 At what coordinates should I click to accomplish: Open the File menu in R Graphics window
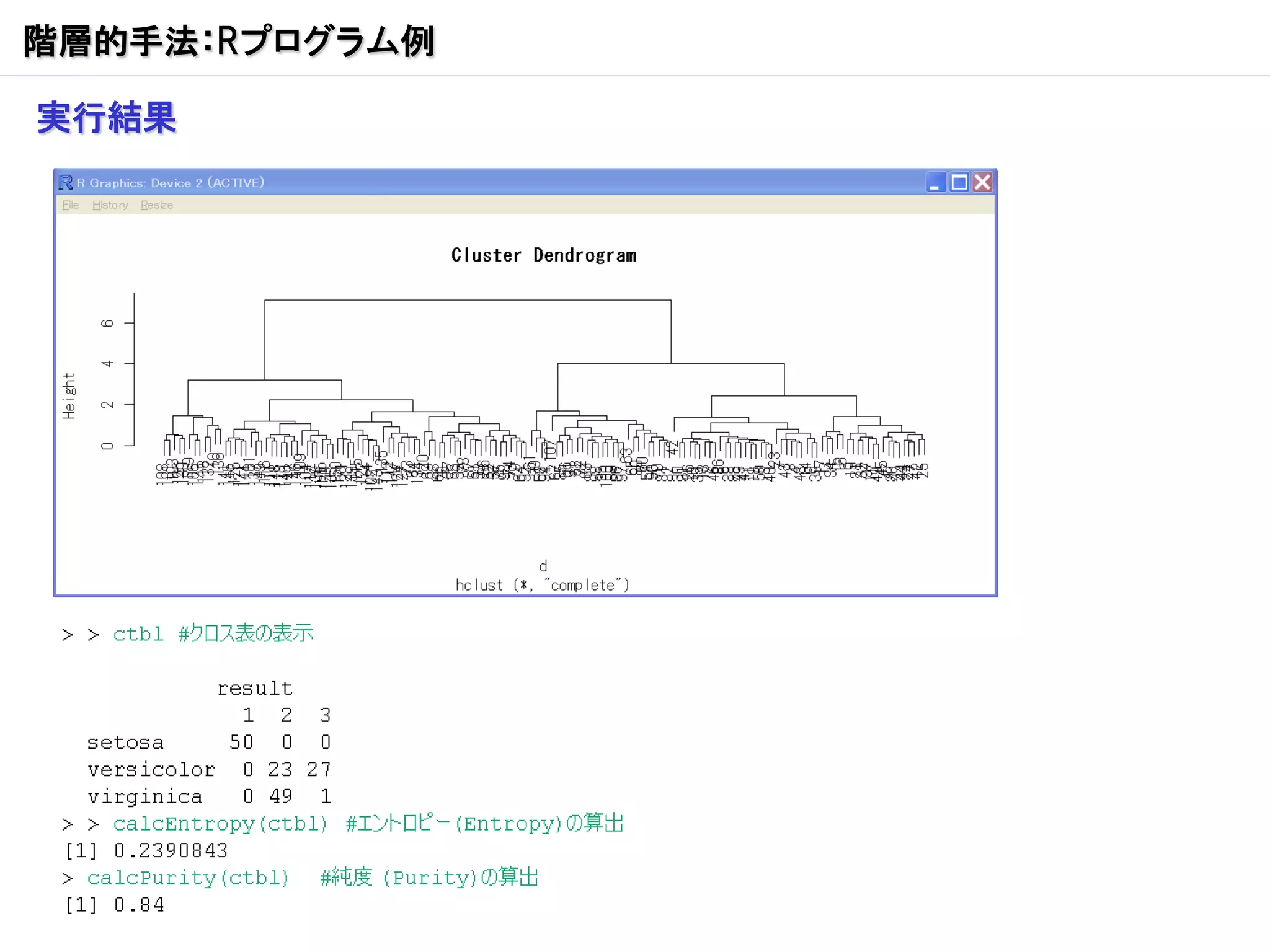pyautogui.click(x=70, y=205)
